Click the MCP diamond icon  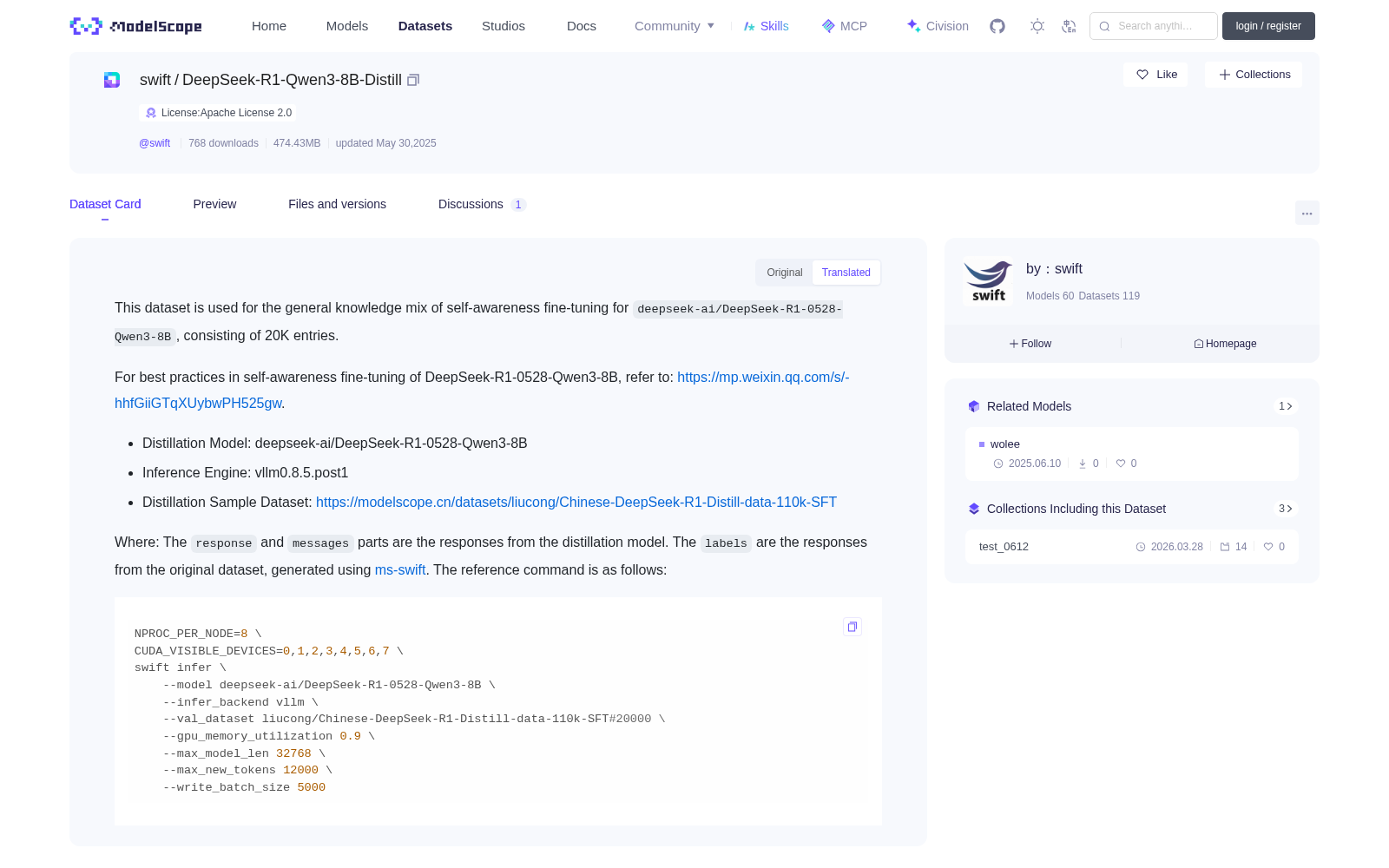coord(828,26)
